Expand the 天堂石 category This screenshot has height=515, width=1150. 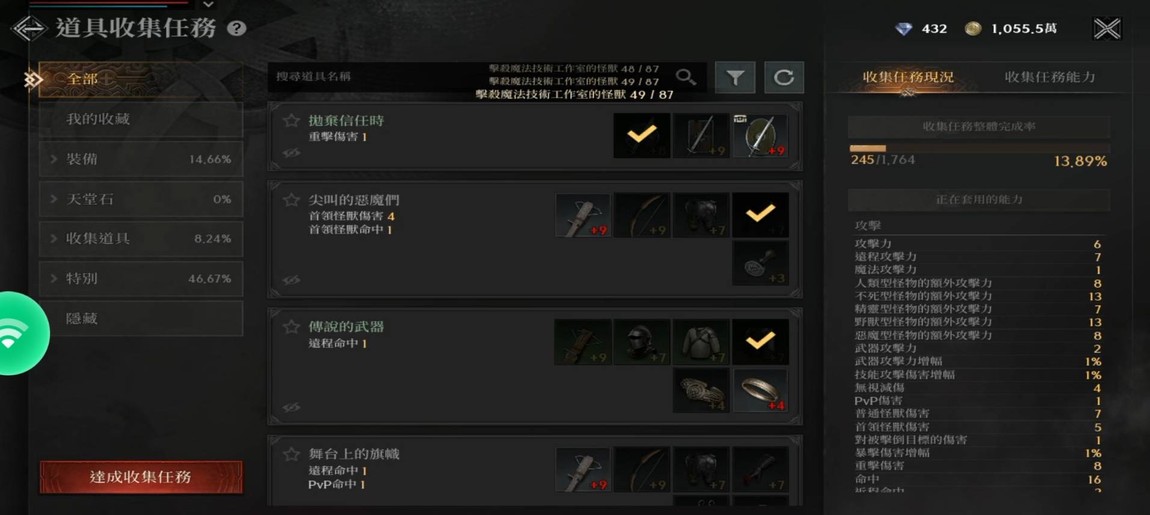coord(141,199)
